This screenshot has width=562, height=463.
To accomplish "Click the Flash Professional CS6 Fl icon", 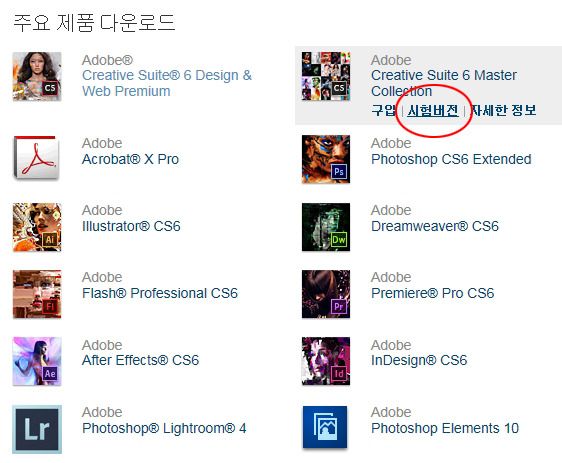I will pos(37,294).
